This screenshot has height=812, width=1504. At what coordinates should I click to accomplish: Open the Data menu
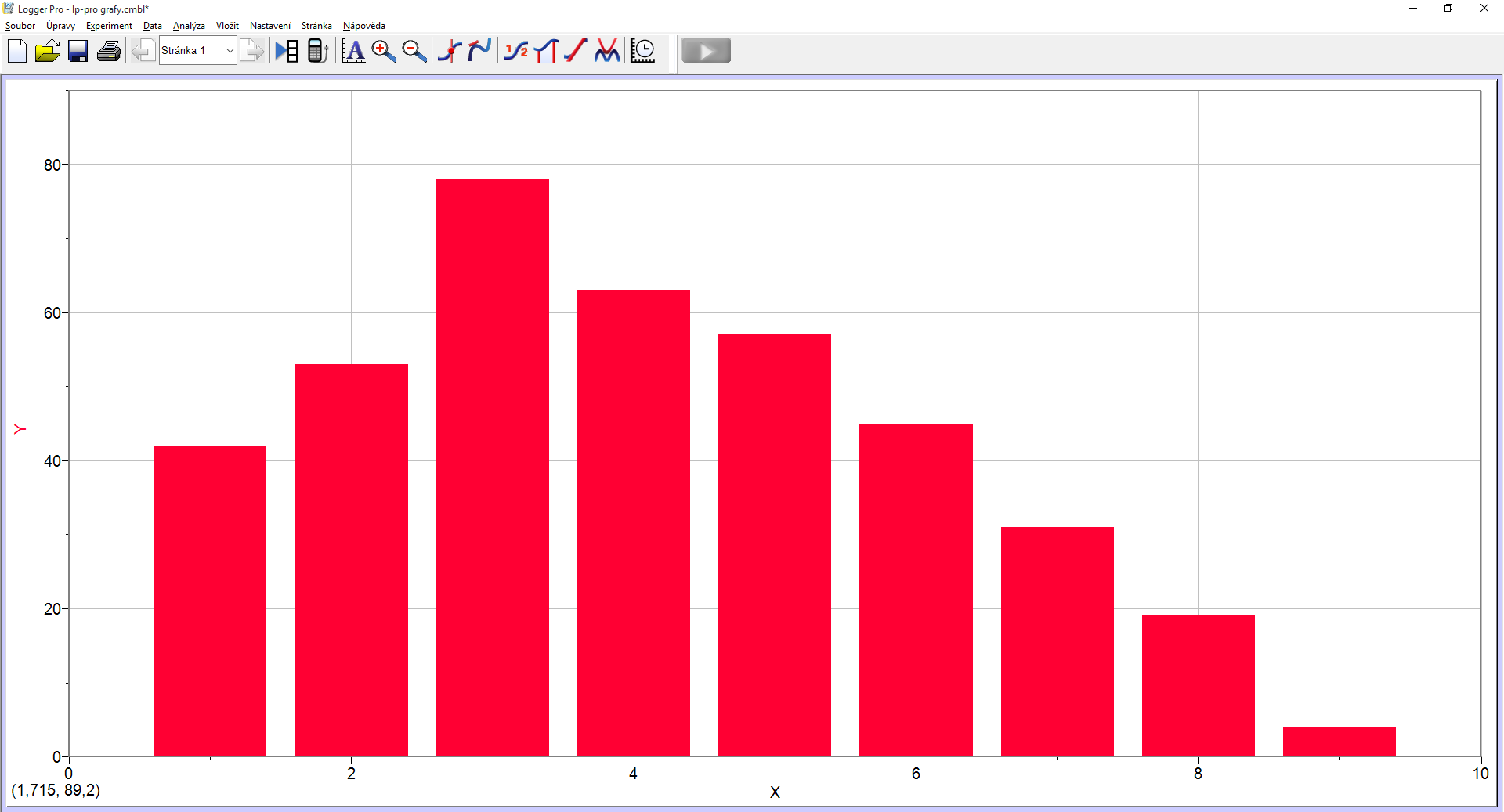[153, 26]
